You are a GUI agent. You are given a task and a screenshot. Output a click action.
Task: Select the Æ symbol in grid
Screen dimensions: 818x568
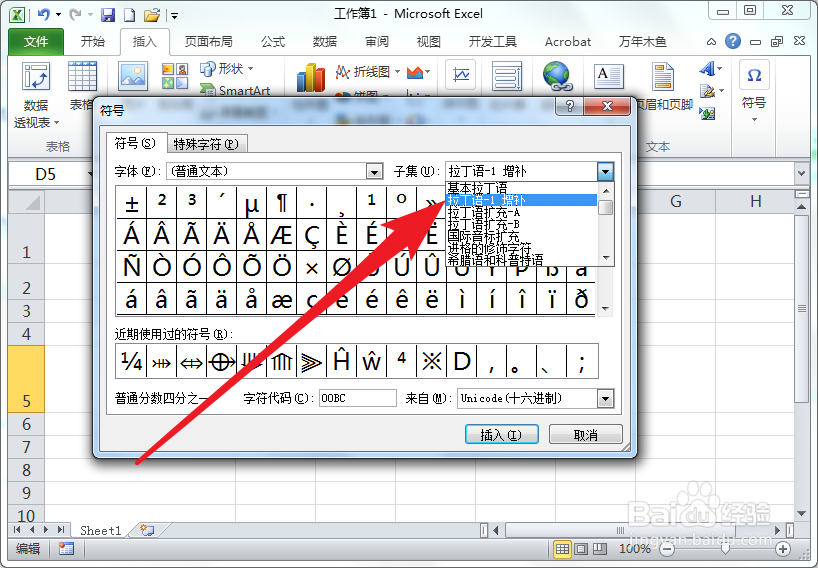coord(282,235)
